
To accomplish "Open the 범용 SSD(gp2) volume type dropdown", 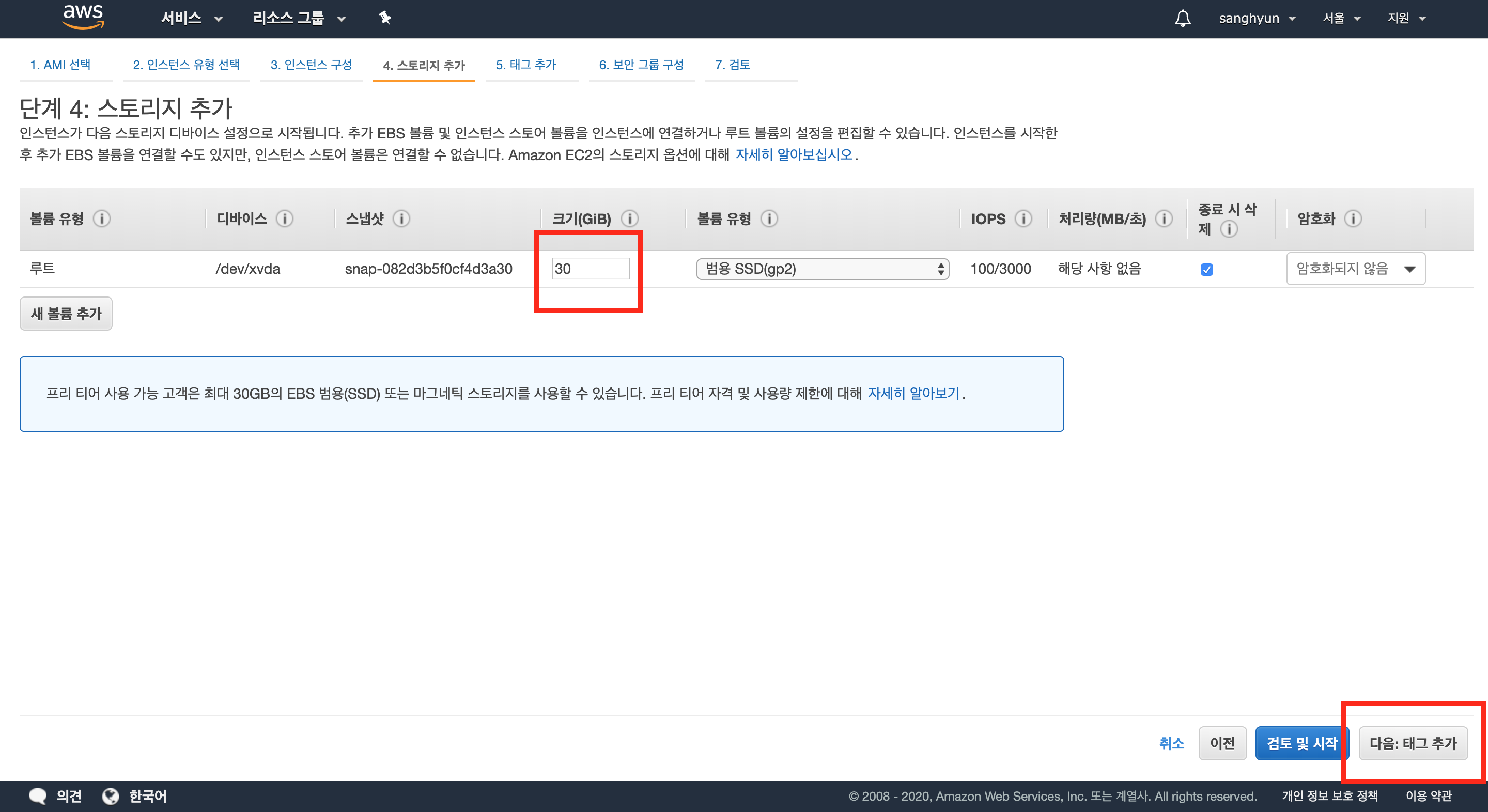I will click(x=822, y=269).
